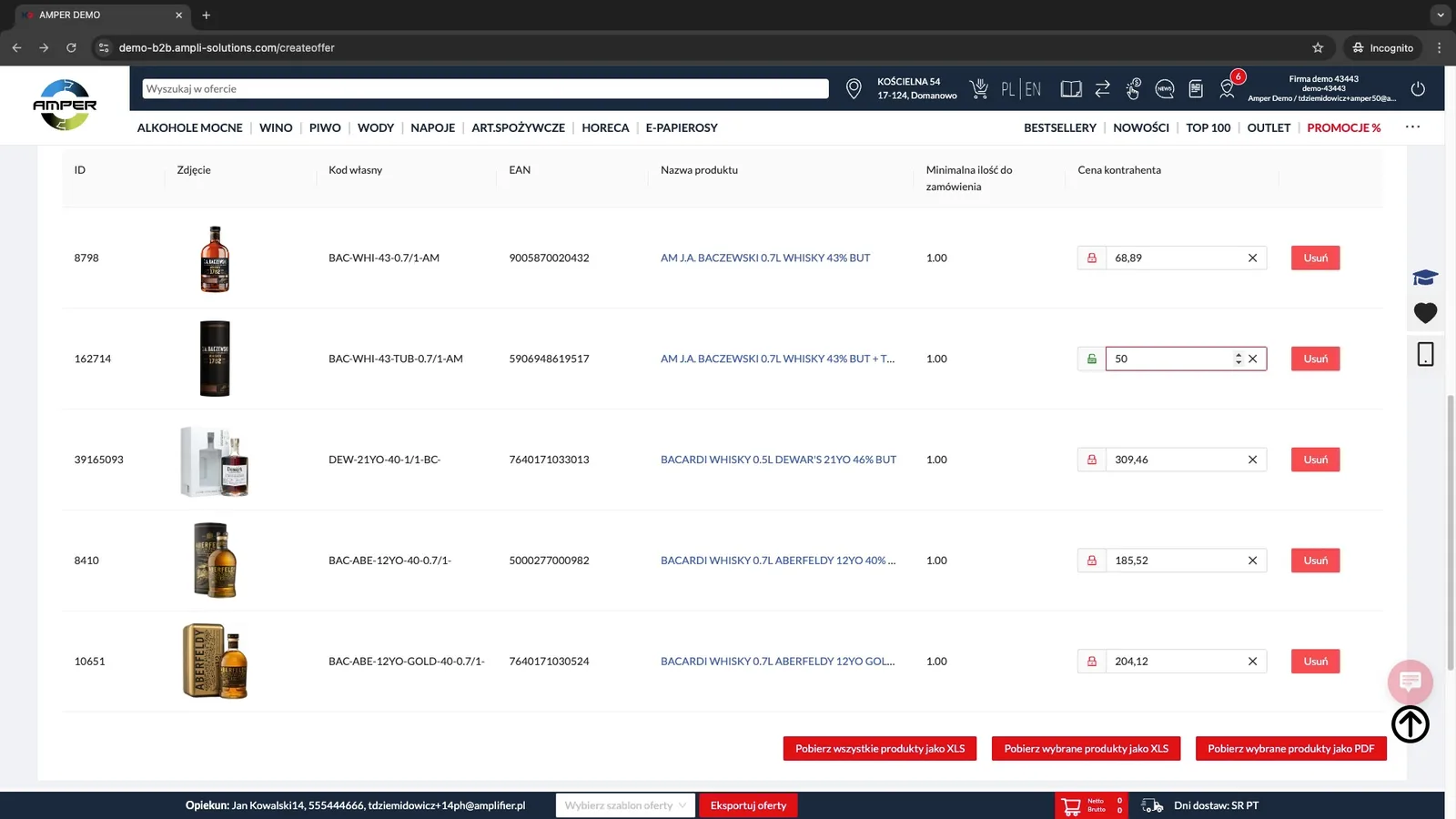Toggle price lock for product 8798
1456x819 pixels.
point(1091,258)
